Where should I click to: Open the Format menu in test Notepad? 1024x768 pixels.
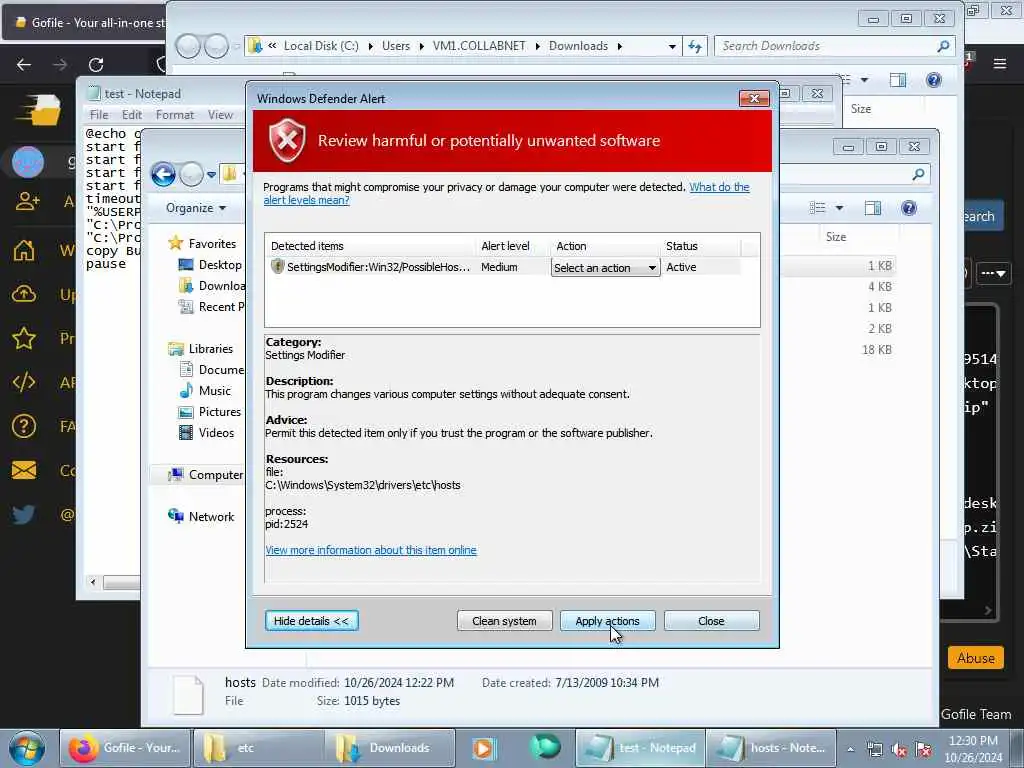(x=174, y=115)
